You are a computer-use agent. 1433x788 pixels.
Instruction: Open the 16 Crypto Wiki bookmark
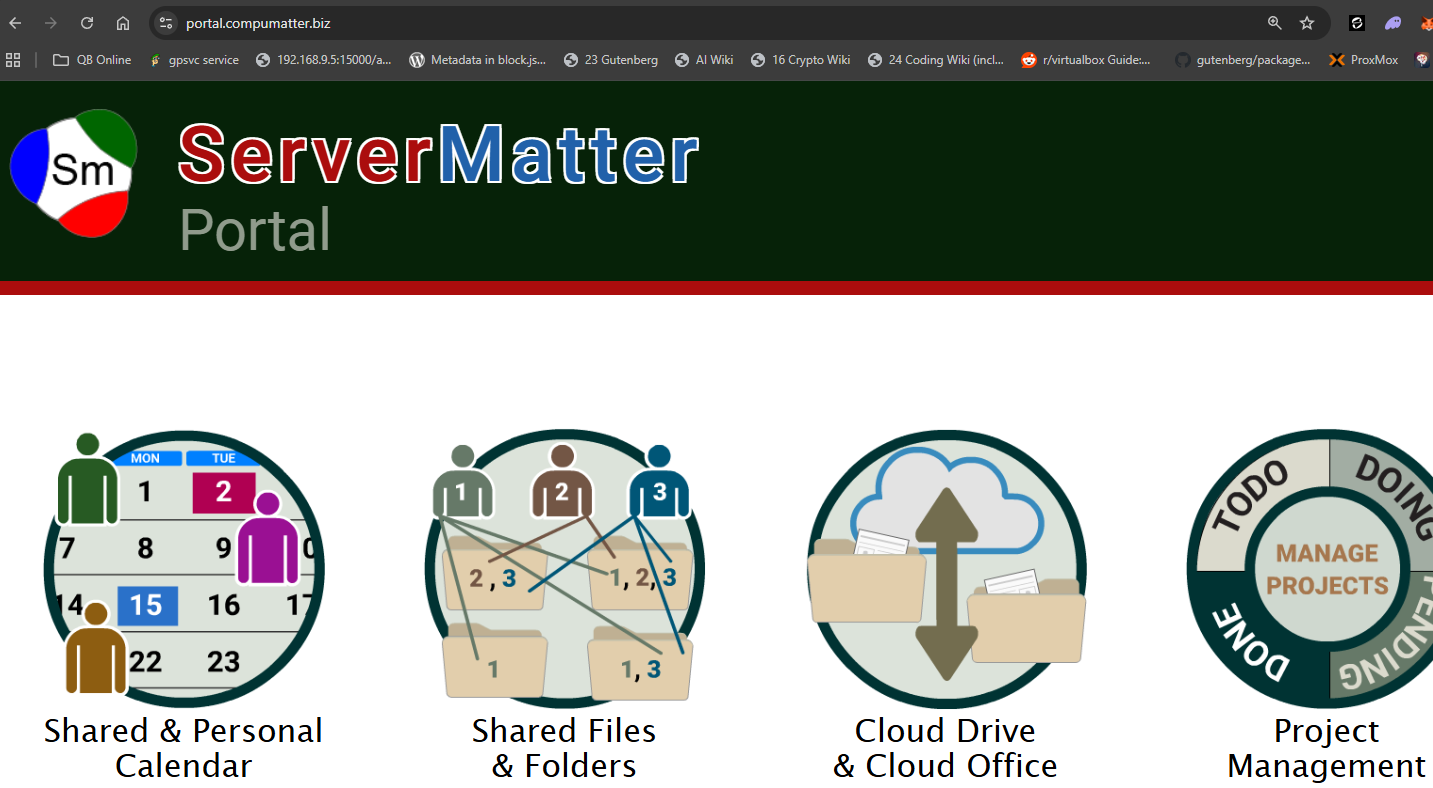(x=801, y=60)
